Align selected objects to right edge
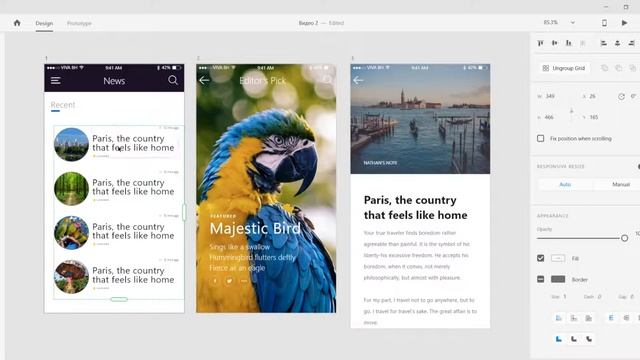The width and height of the screenshot is (640, 360). [x=631, y=43]
